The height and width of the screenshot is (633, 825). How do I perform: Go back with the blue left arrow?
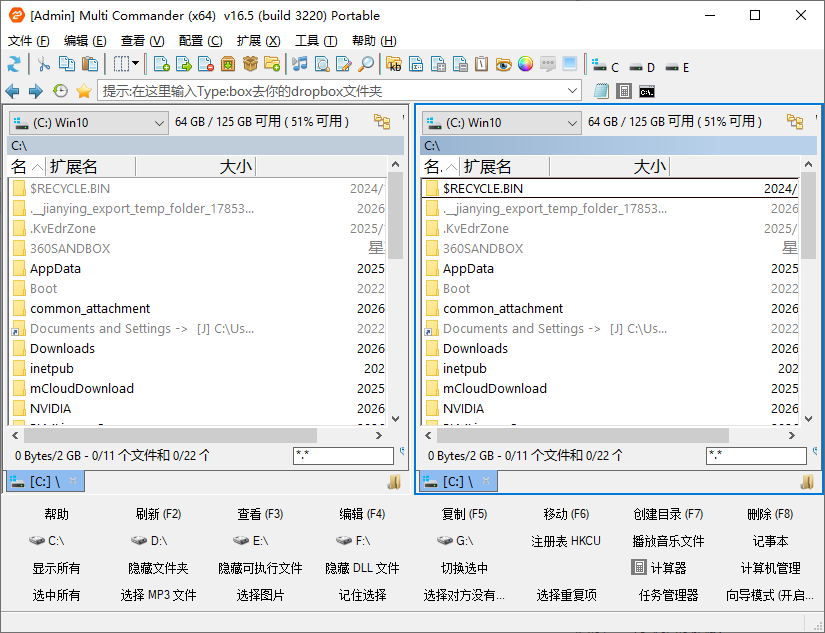[13, 92]
